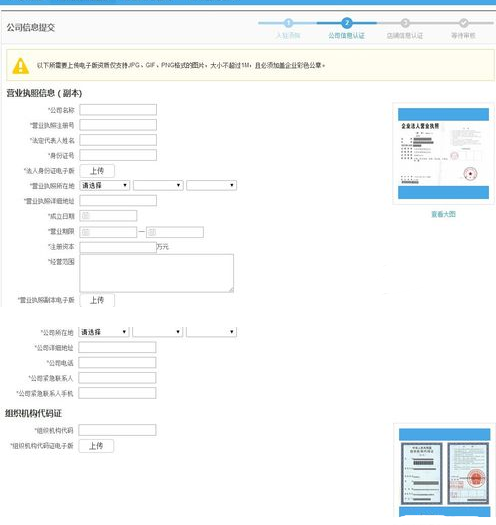Click calendar icon in 营业期限 start date
This screenshot has height=525, width=496.
(x=86, y=232)
